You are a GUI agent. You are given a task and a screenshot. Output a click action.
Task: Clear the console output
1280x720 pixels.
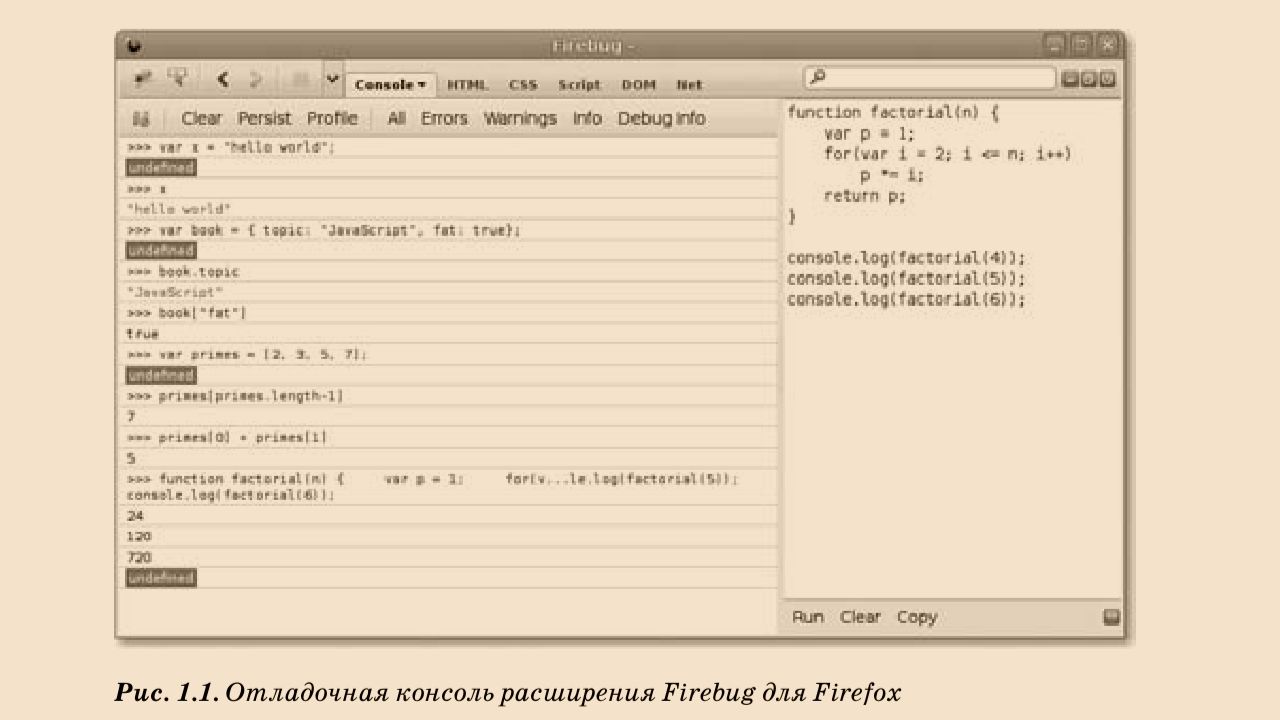(202, 118)
